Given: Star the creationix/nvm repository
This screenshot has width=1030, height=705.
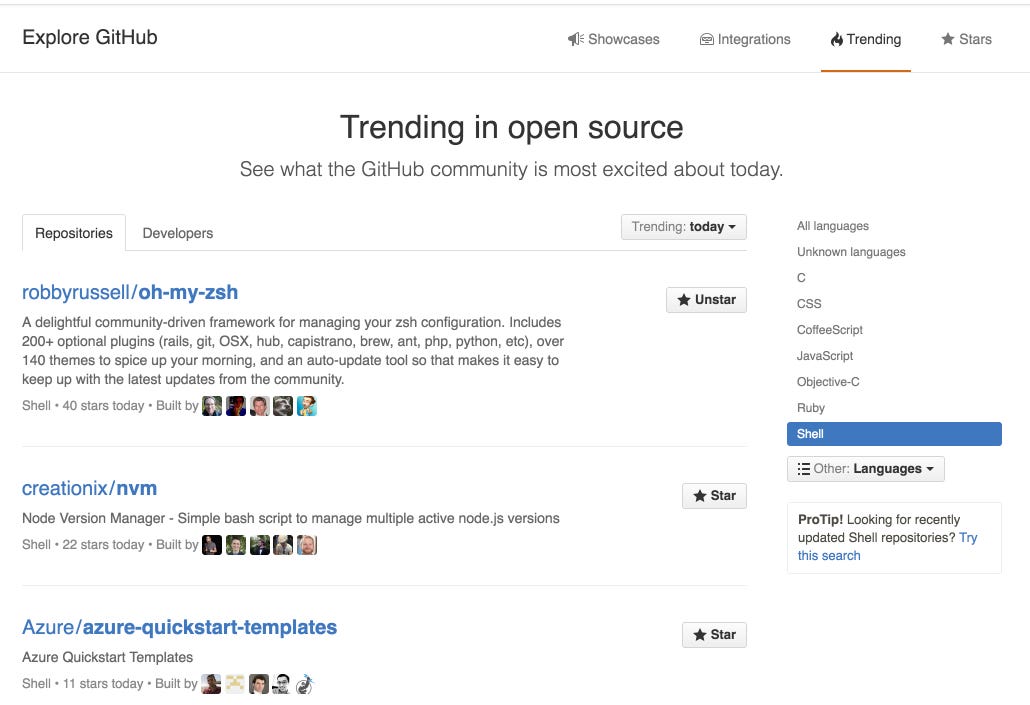Looking at the screenshot, I should click(x=714, y=496).
